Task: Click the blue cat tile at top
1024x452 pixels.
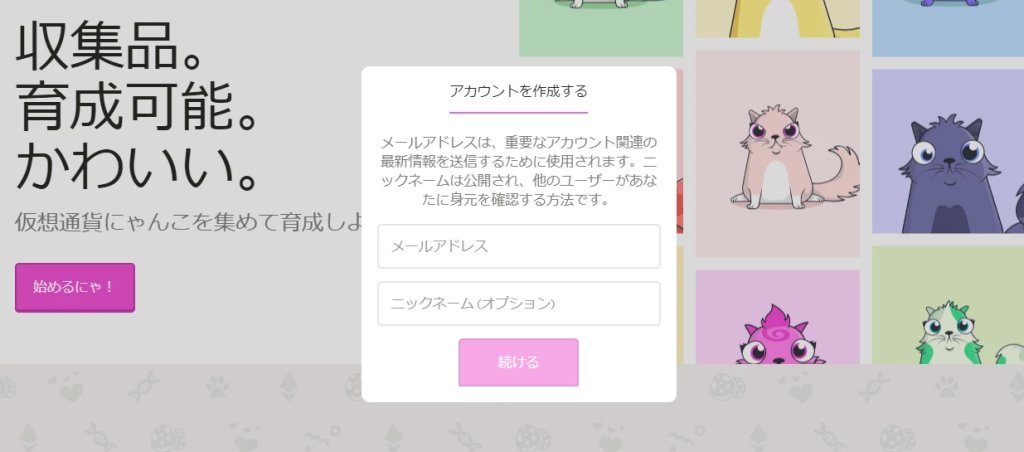Action: tap(948, 28)
